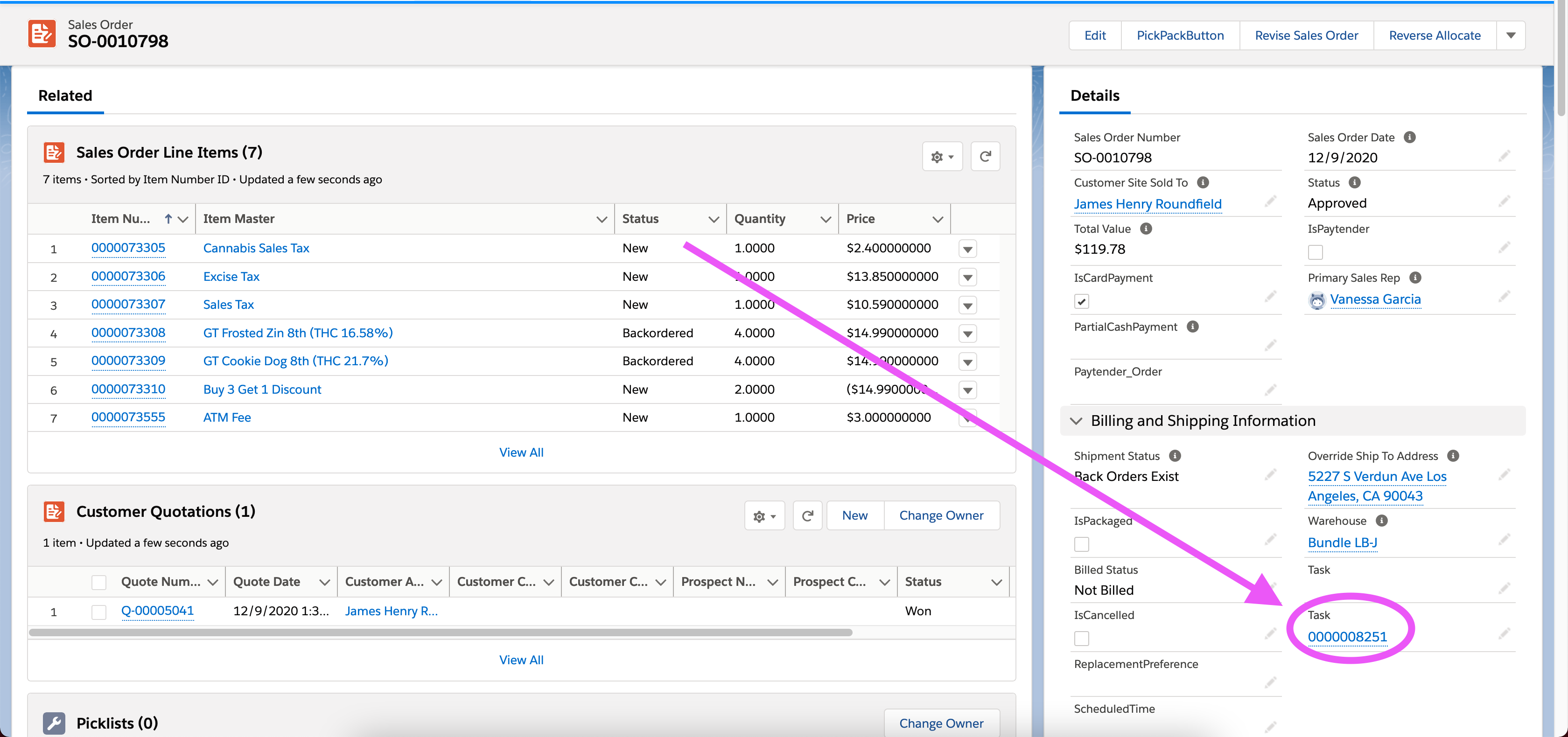
Task: Select the Q-00005041 quotation row checkbox
Action: [x=98, y=612]
